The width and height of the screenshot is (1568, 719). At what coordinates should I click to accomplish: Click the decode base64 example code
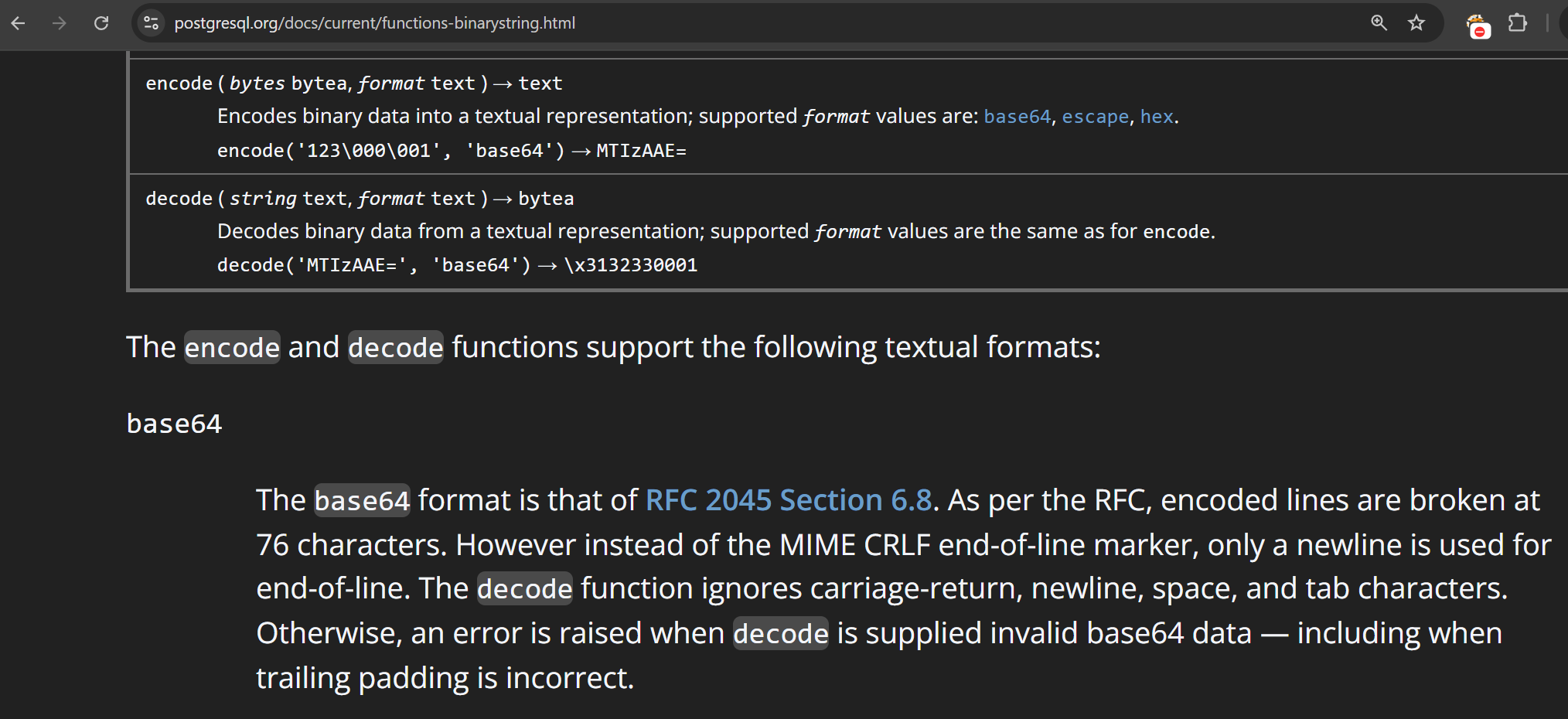[457, 265]
